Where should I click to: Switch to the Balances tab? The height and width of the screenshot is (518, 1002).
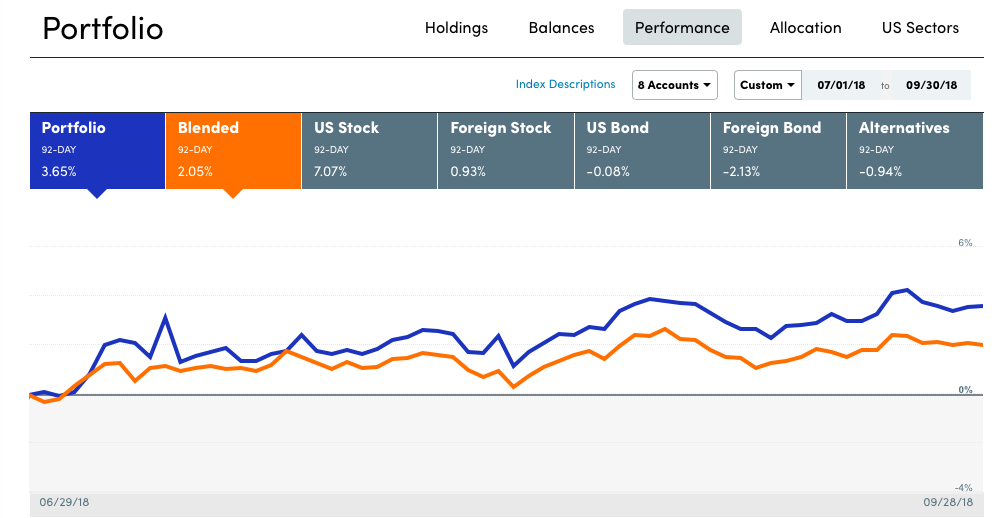(x=561, y=28)
